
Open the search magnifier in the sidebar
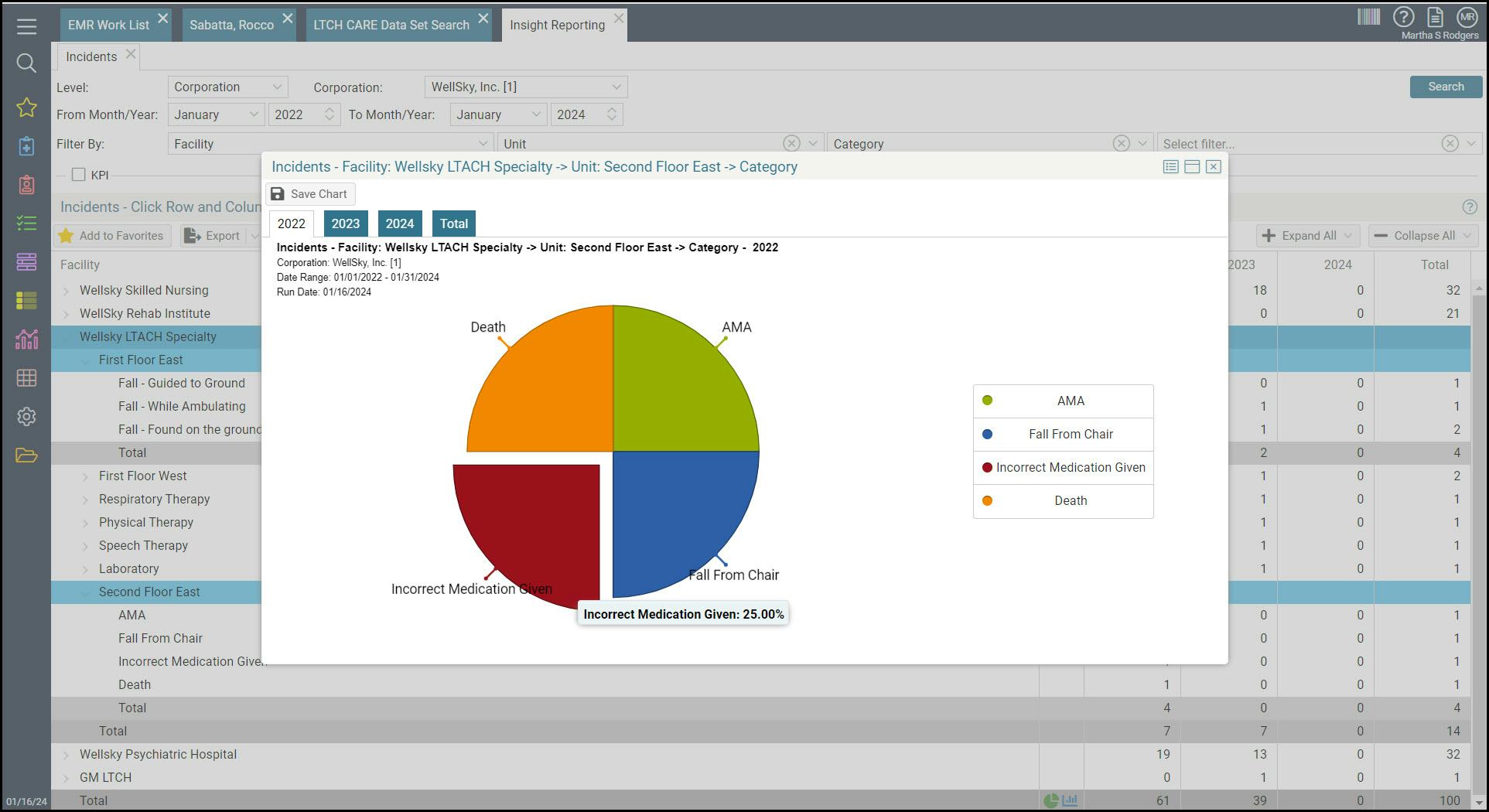pyautogui.click(x=26, y=63)
